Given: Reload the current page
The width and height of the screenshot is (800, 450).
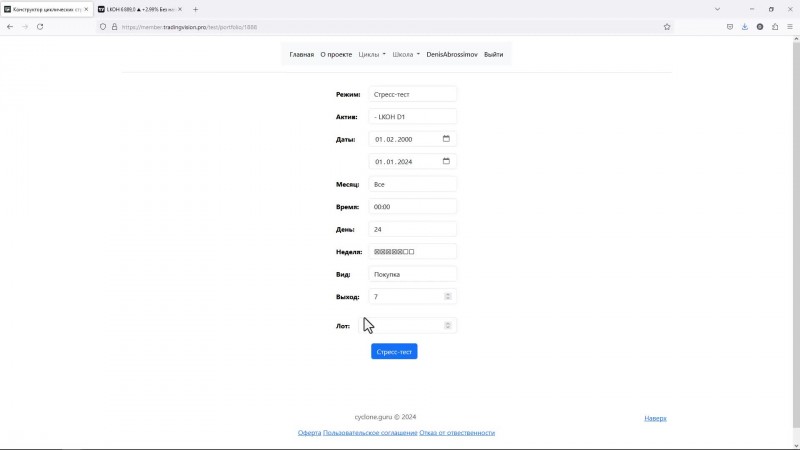Looking at the screenshot, I should tap(40, 27).
